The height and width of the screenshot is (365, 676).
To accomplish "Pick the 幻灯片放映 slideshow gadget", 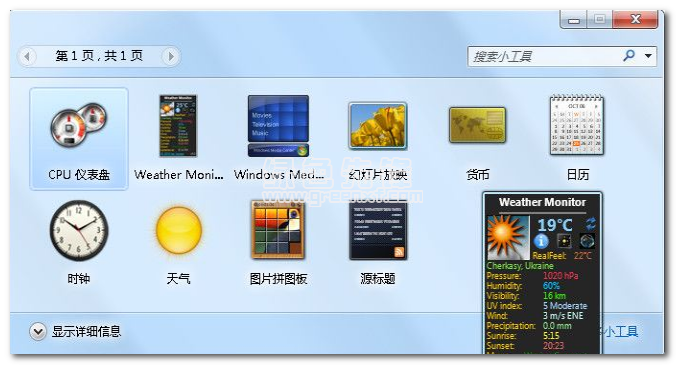I will pos(378,126).
